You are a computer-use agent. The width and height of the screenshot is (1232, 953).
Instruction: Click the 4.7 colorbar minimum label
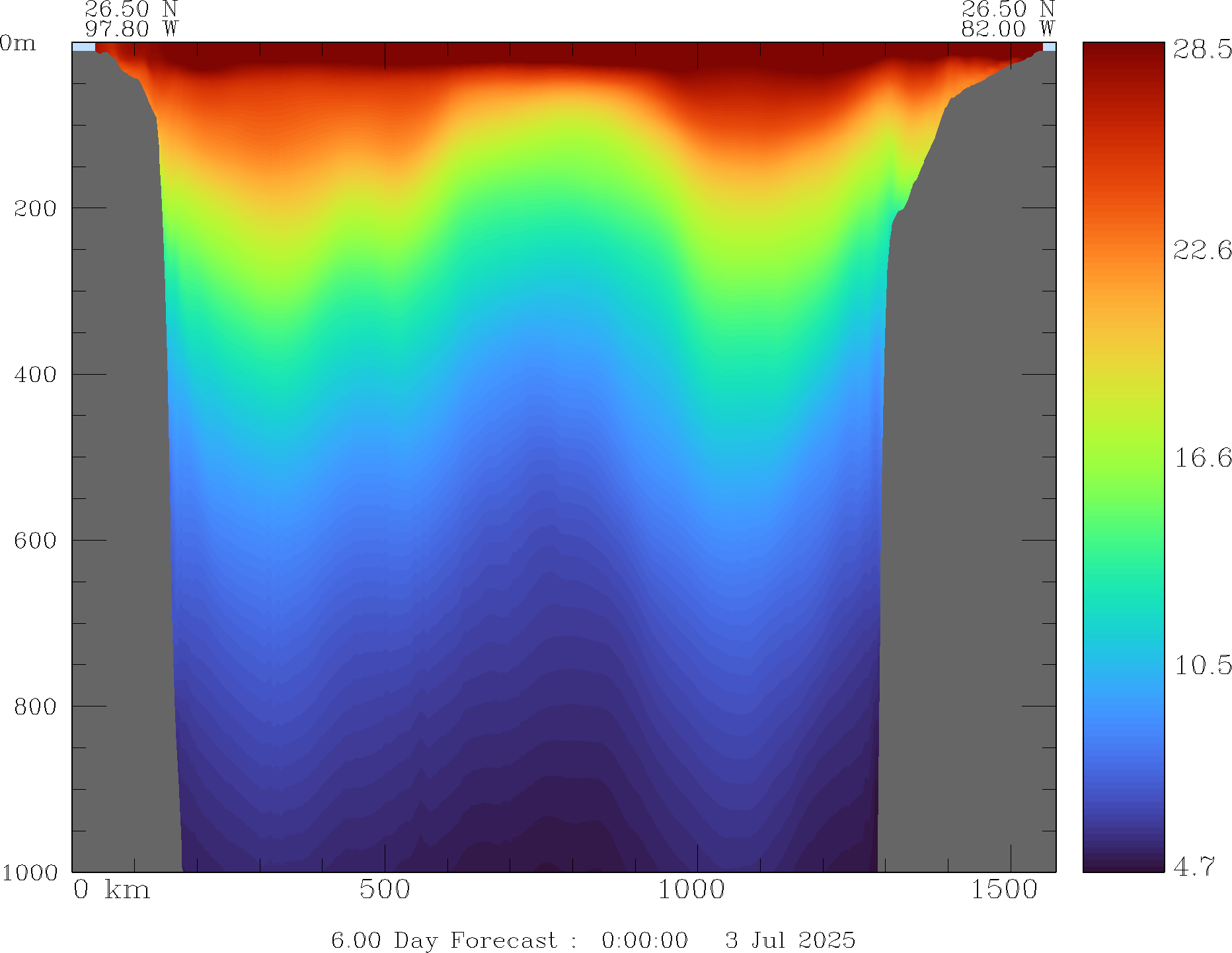[x=1194, y=866]
